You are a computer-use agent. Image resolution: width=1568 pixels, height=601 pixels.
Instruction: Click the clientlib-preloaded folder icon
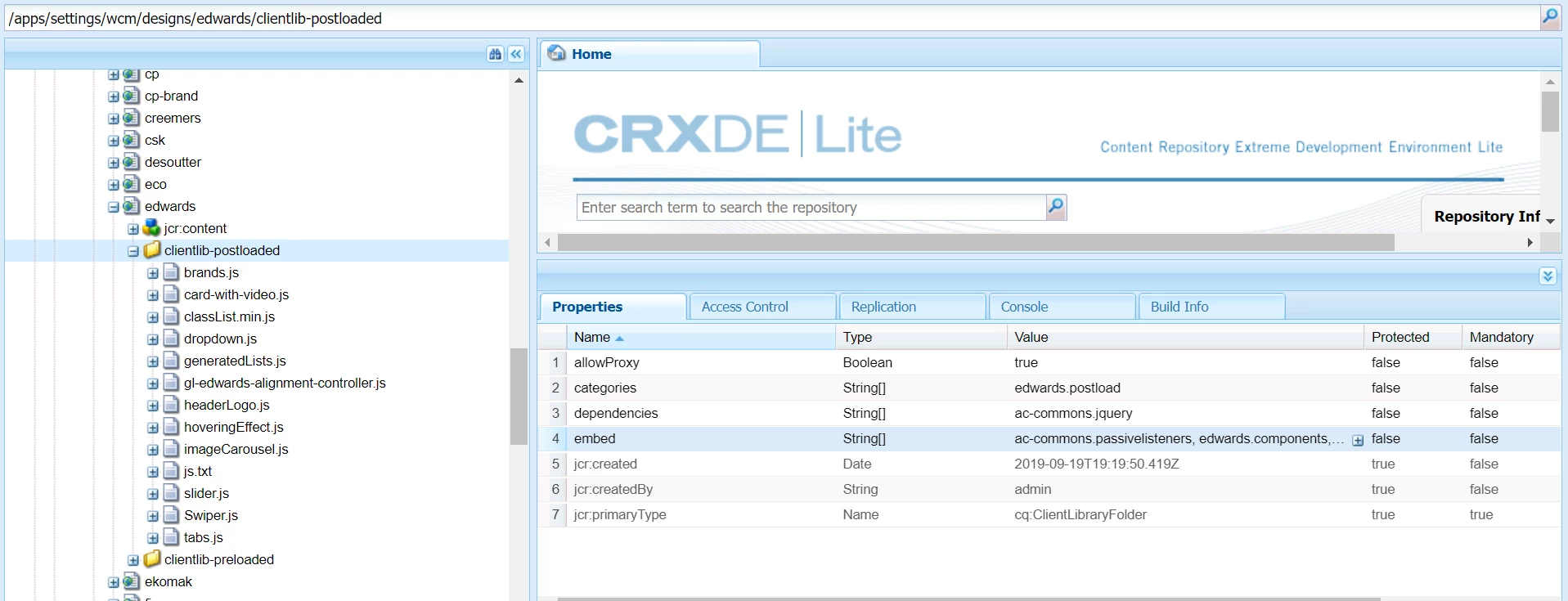pyautogui.click(x=152, y=559)
